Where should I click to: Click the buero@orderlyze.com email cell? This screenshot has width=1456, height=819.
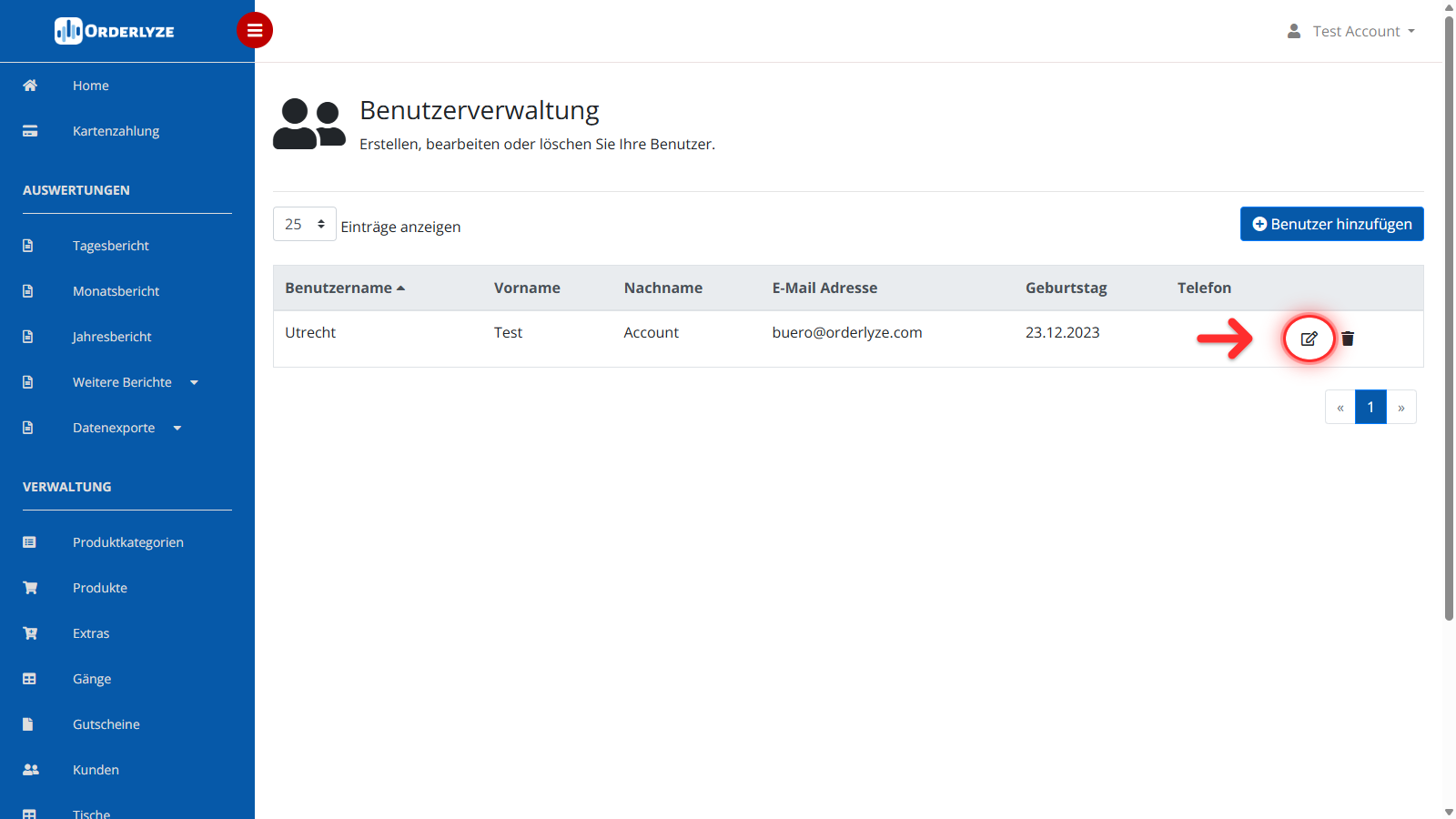click(x=847, y=332)
